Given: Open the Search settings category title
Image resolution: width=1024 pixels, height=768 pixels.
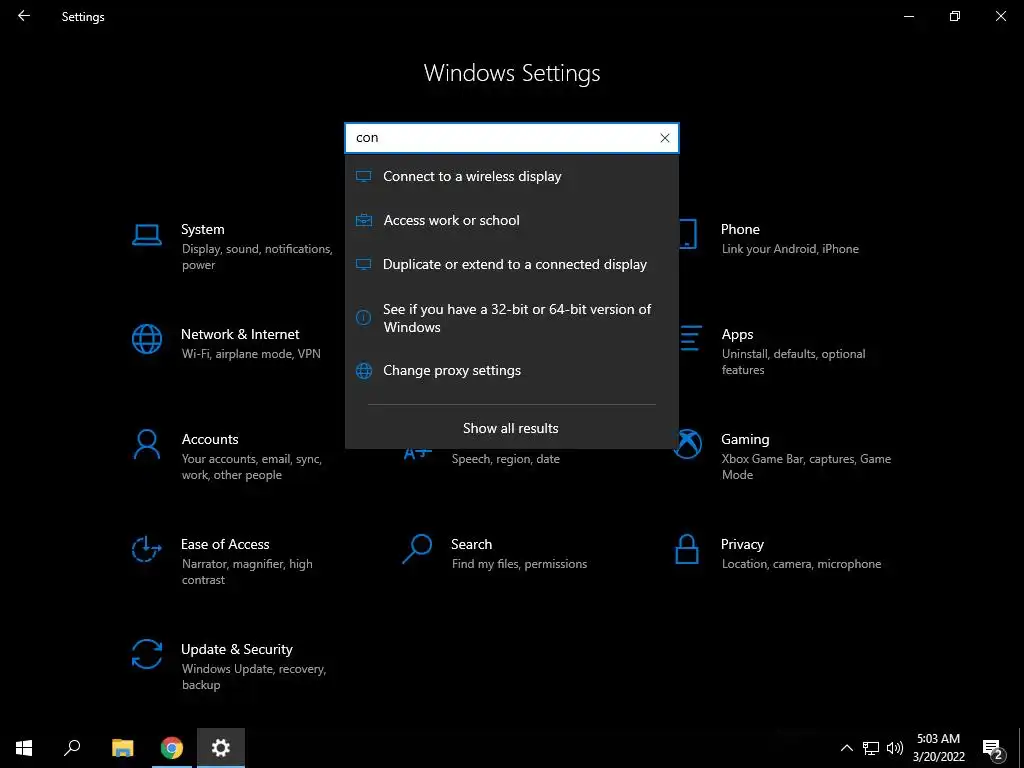Looking at the screenshot, I should [x=472, y=544].
